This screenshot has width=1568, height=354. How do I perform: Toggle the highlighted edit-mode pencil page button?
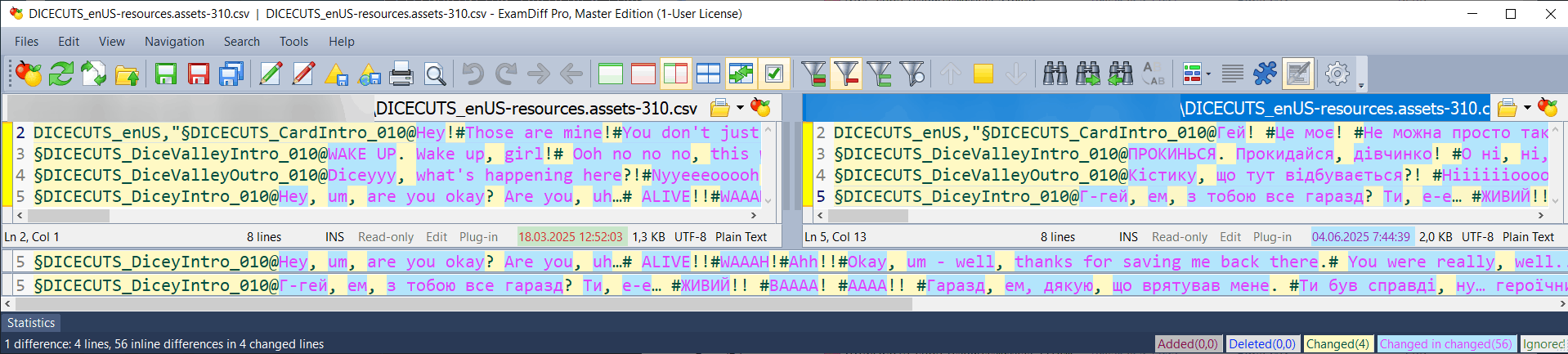1298,74
